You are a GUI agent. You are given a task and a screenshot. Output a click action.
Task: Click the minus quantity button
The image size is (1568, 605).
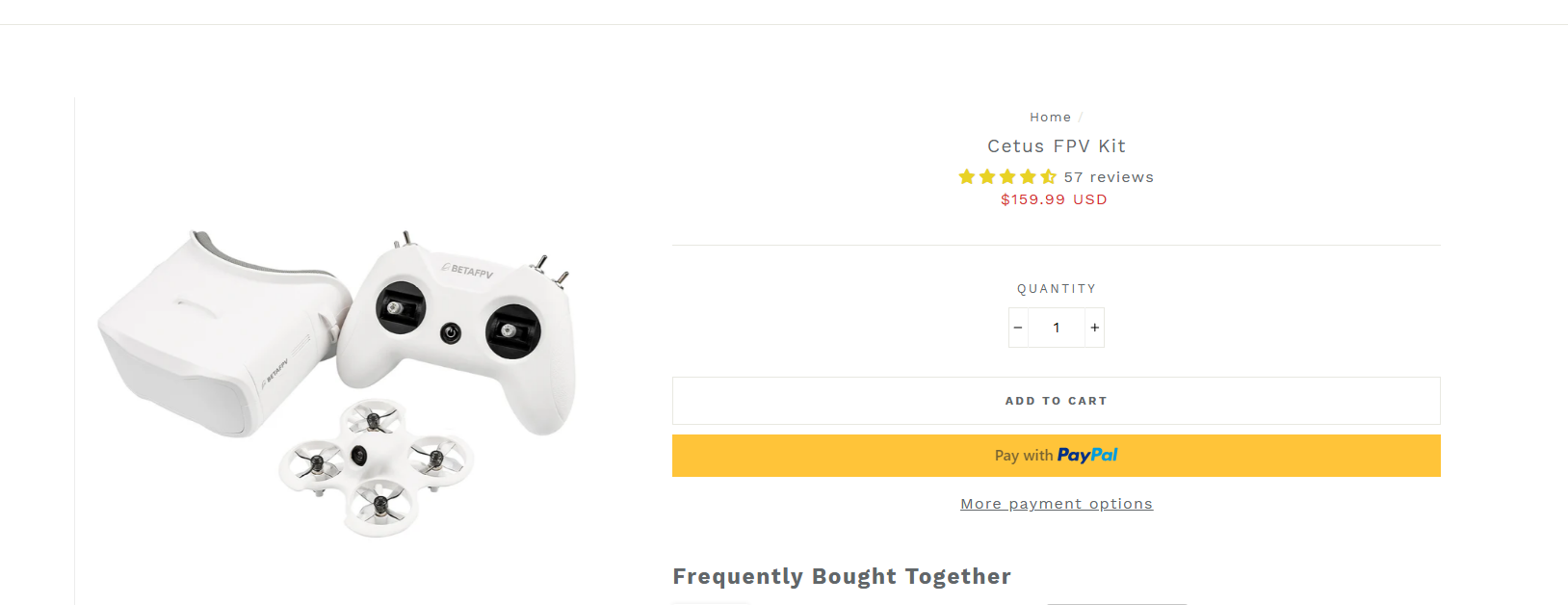1018,328
